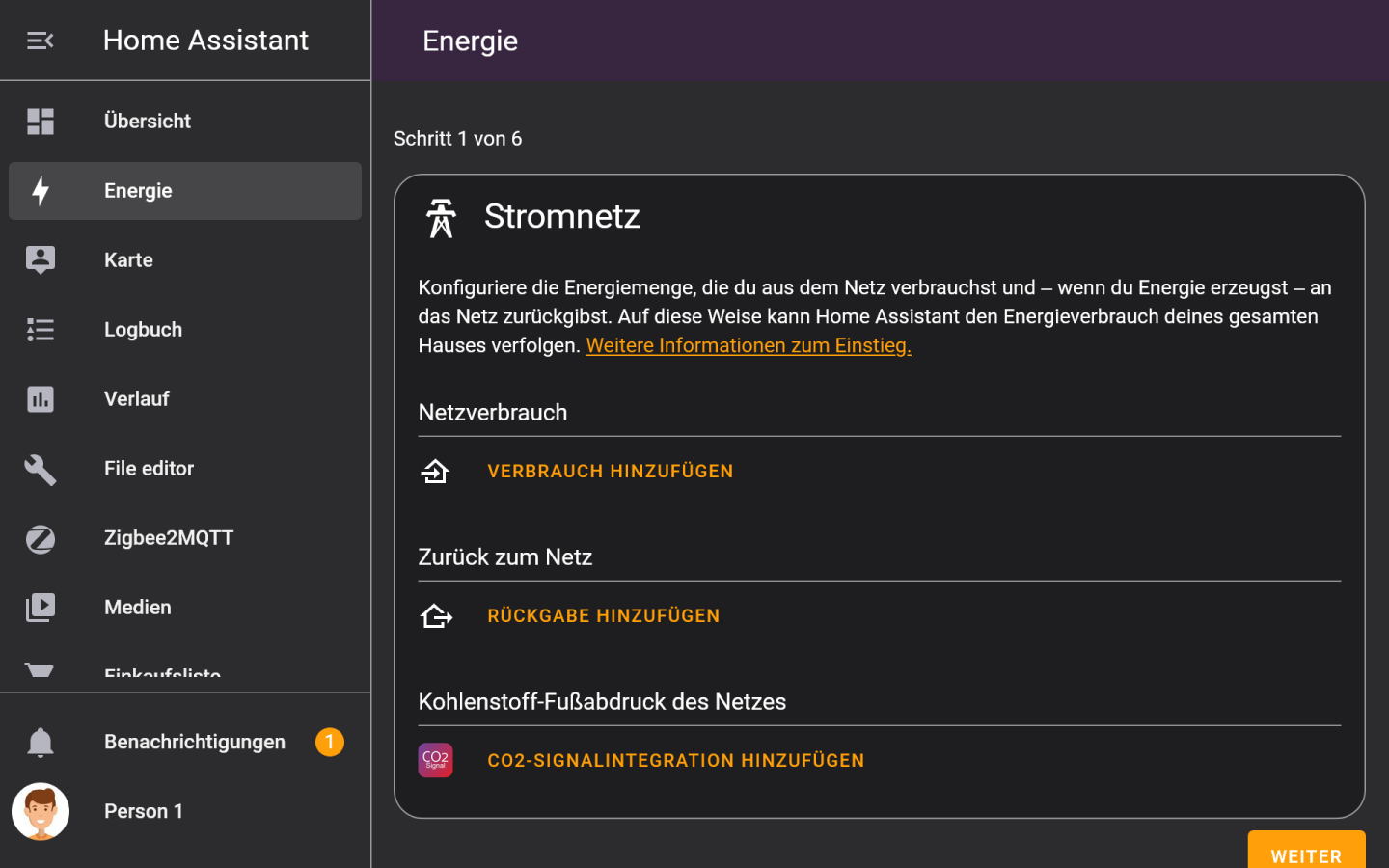Screen dimensions: 1389x868
Task: Click the CO2 Signal logo icon
Action: tap(436, 760)
